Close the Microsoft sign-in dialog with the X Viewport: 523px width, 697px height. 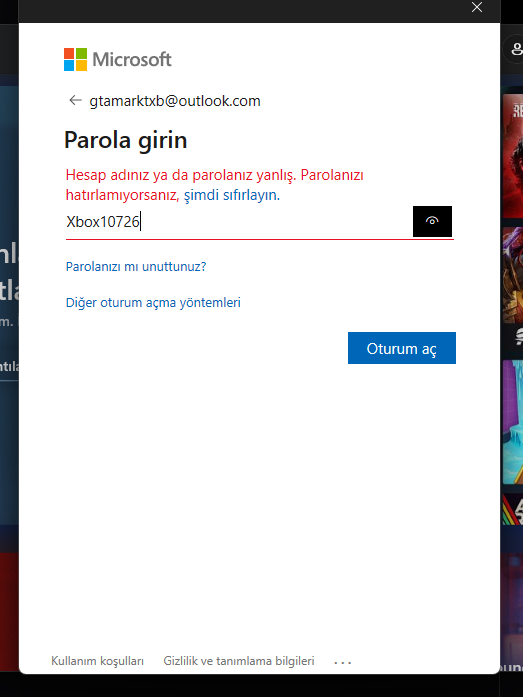pos(477,7)
